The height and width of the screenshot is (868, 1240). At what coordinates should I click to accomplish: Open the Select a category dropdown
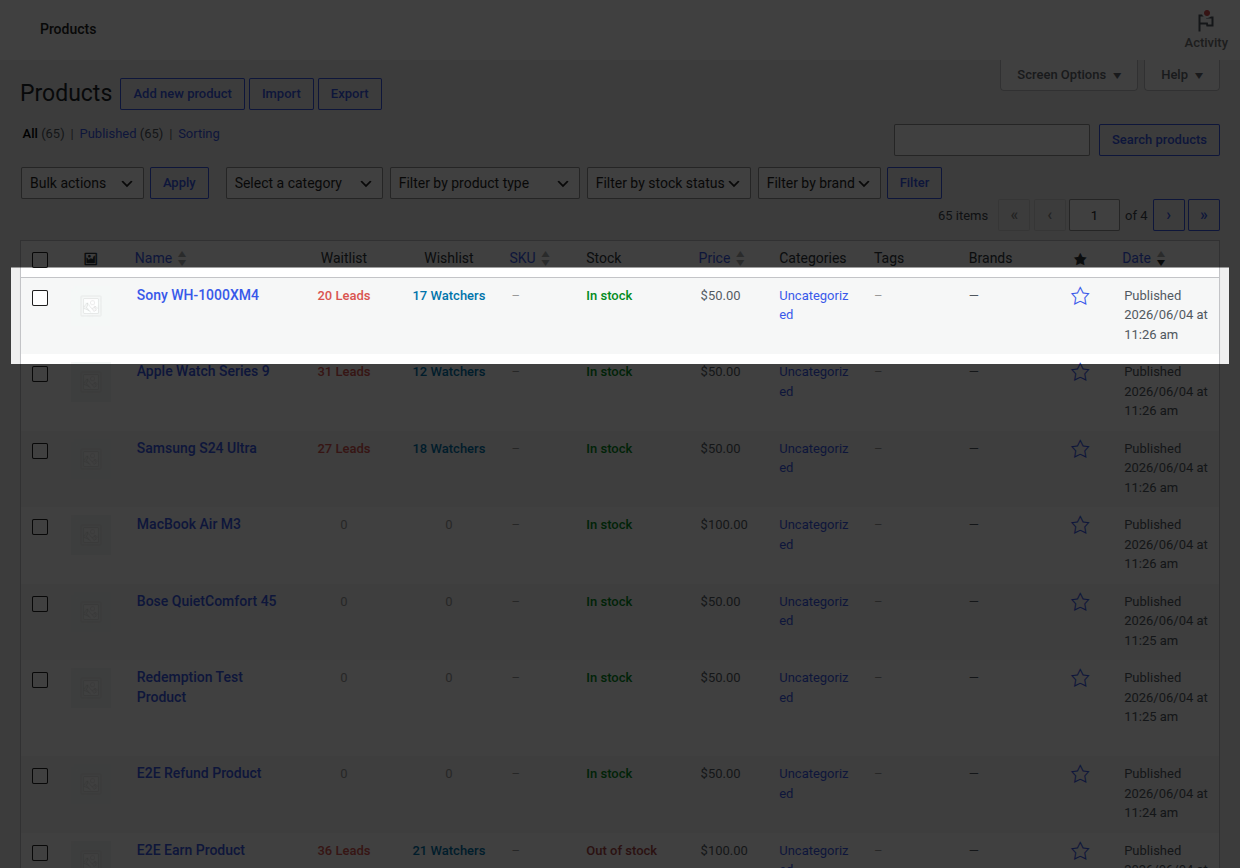tap(304, 183)
